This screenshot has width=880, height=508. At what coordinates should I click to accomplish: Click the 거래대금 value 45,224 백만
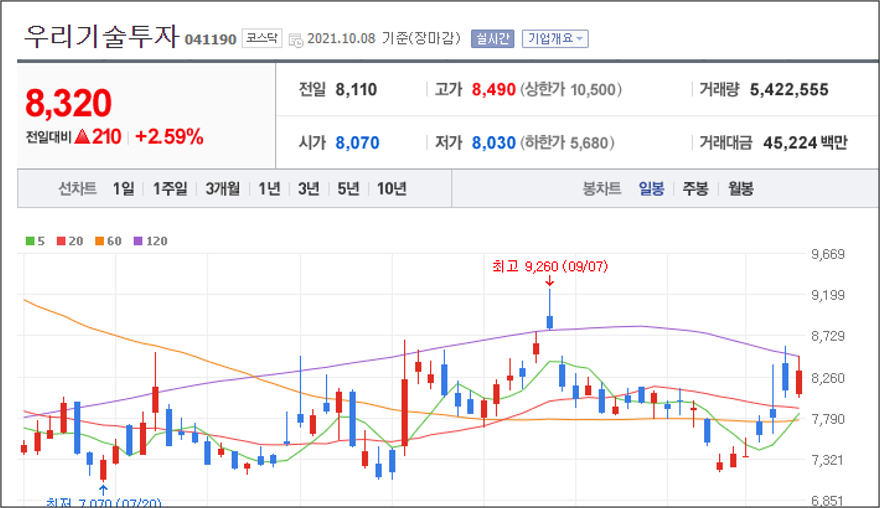tap(805, 143)
